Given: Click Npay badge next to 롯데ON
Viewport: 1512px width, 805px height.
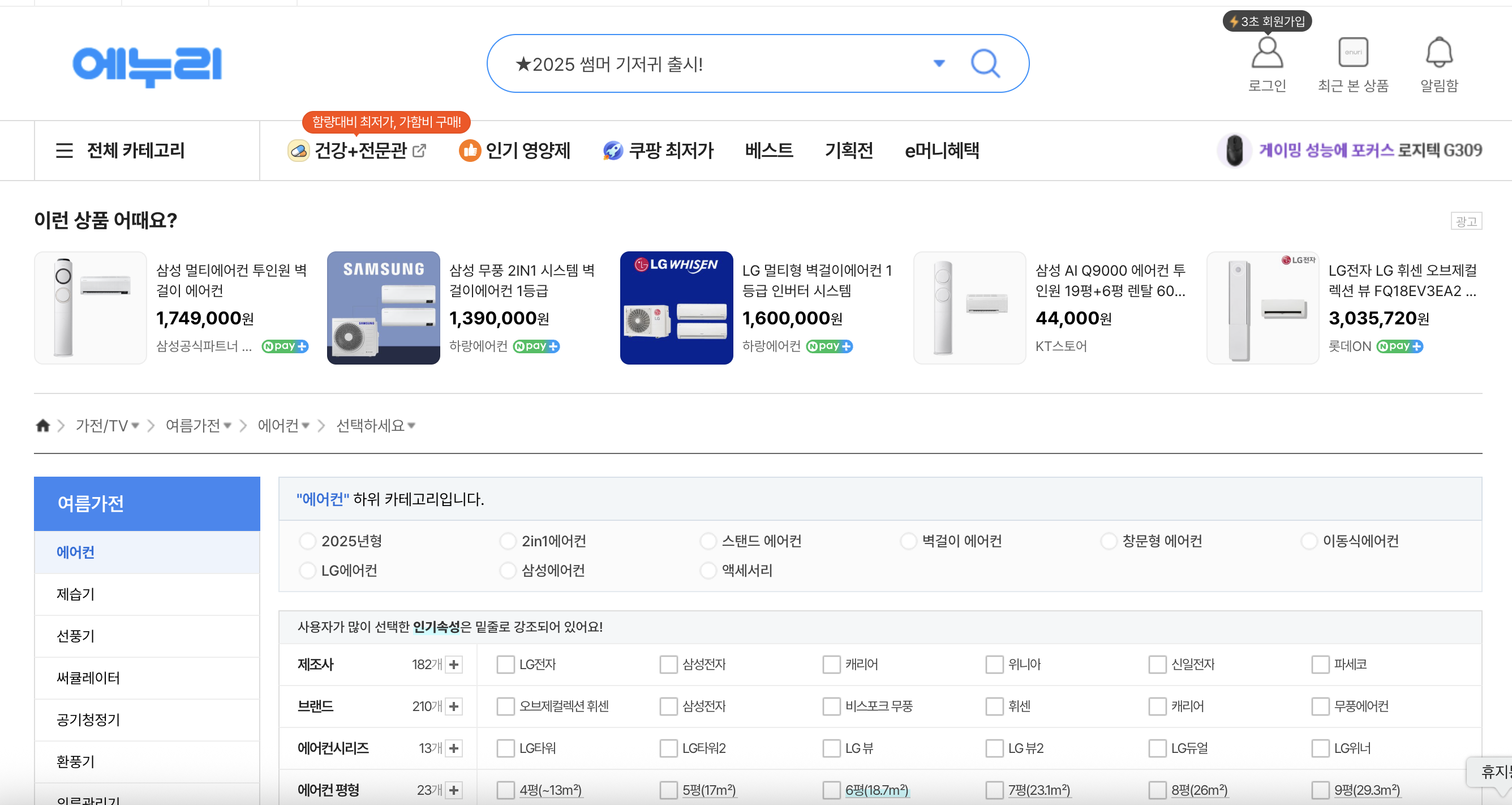Looking at the screenshot, I should [1399, 346].
